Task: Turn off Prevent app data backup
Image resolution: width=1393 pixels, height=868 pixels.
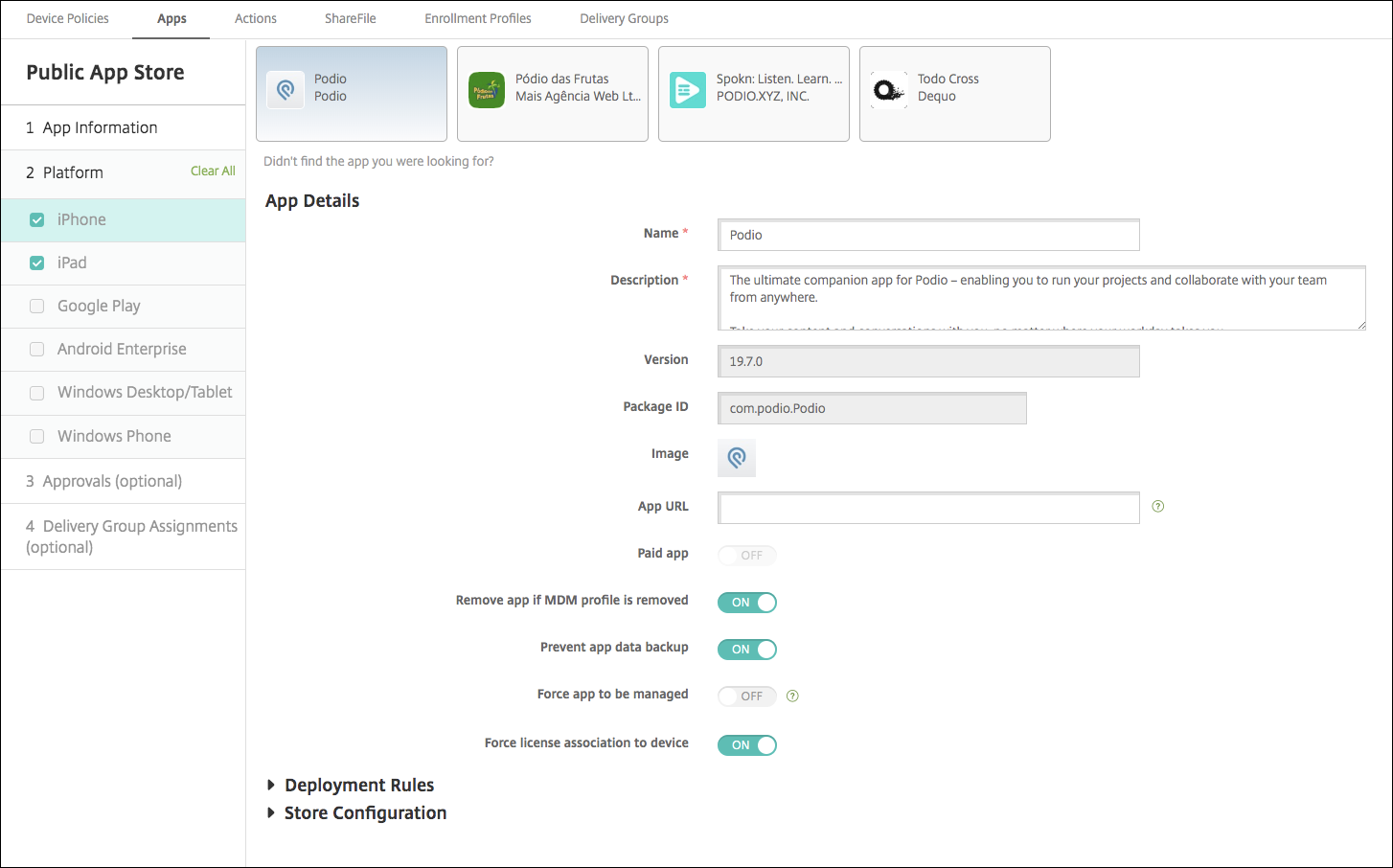Action: [x=747, y=650]
